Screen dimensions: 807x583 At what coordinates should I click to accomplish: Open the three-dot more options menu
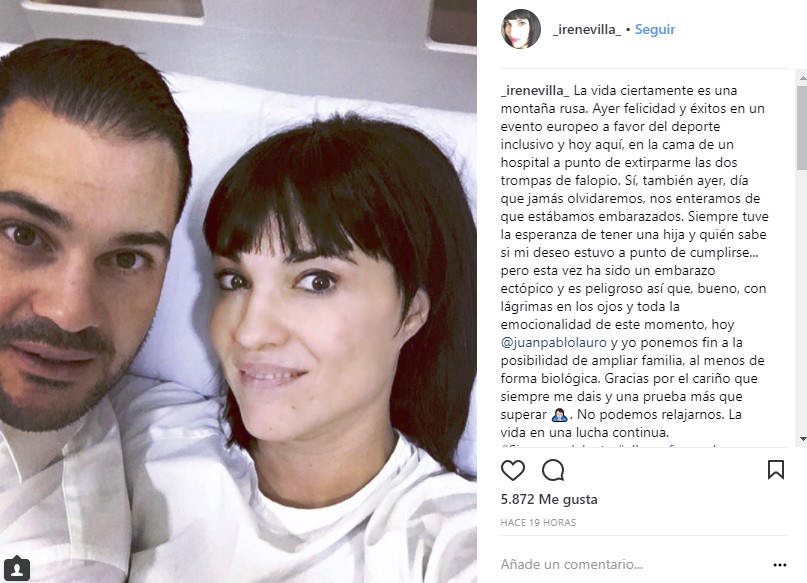780,565
